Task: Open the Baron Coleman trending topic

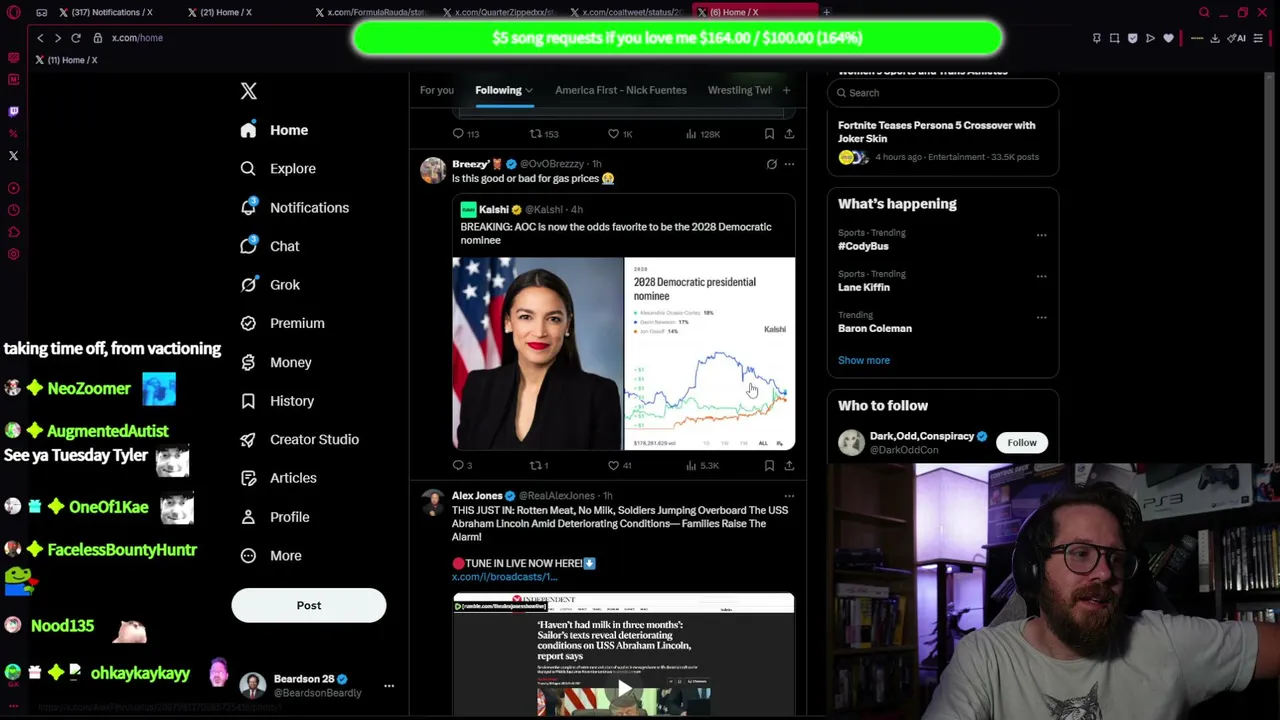Action: pos(875,328)
